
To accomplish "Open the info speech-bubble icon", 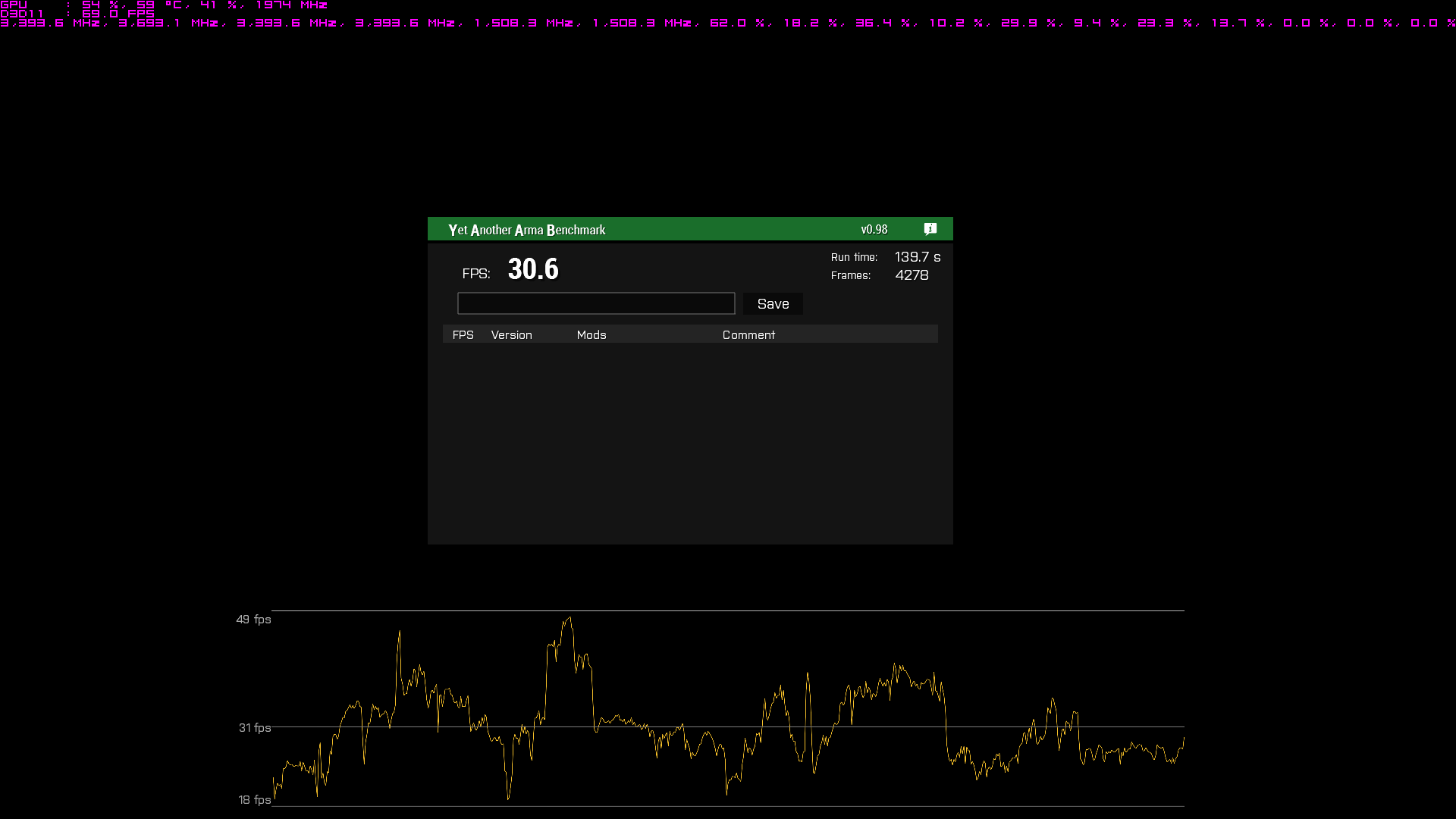I will pos(930,229).
